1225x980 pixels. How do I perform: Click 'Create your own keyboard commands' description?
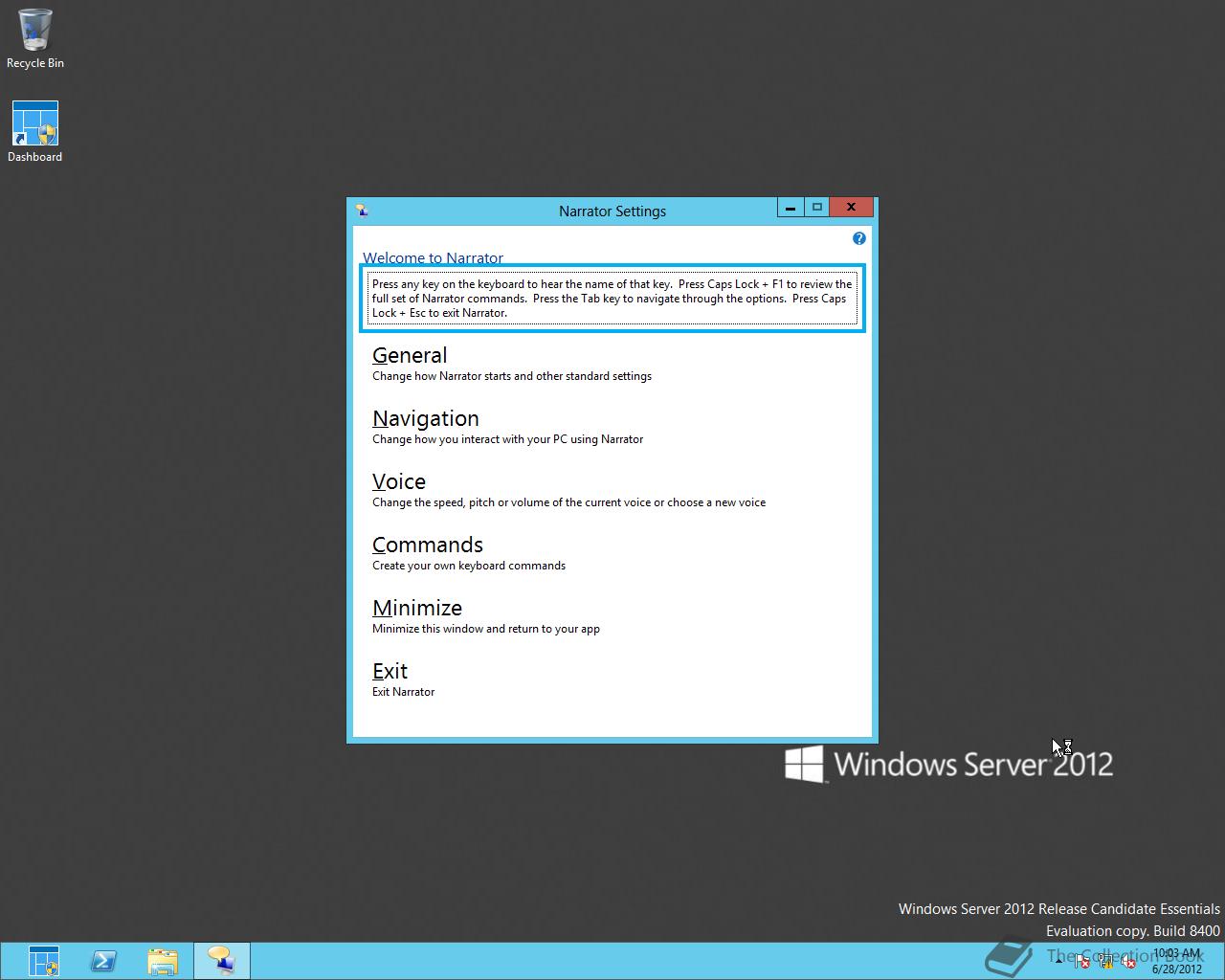coord(469,566)
